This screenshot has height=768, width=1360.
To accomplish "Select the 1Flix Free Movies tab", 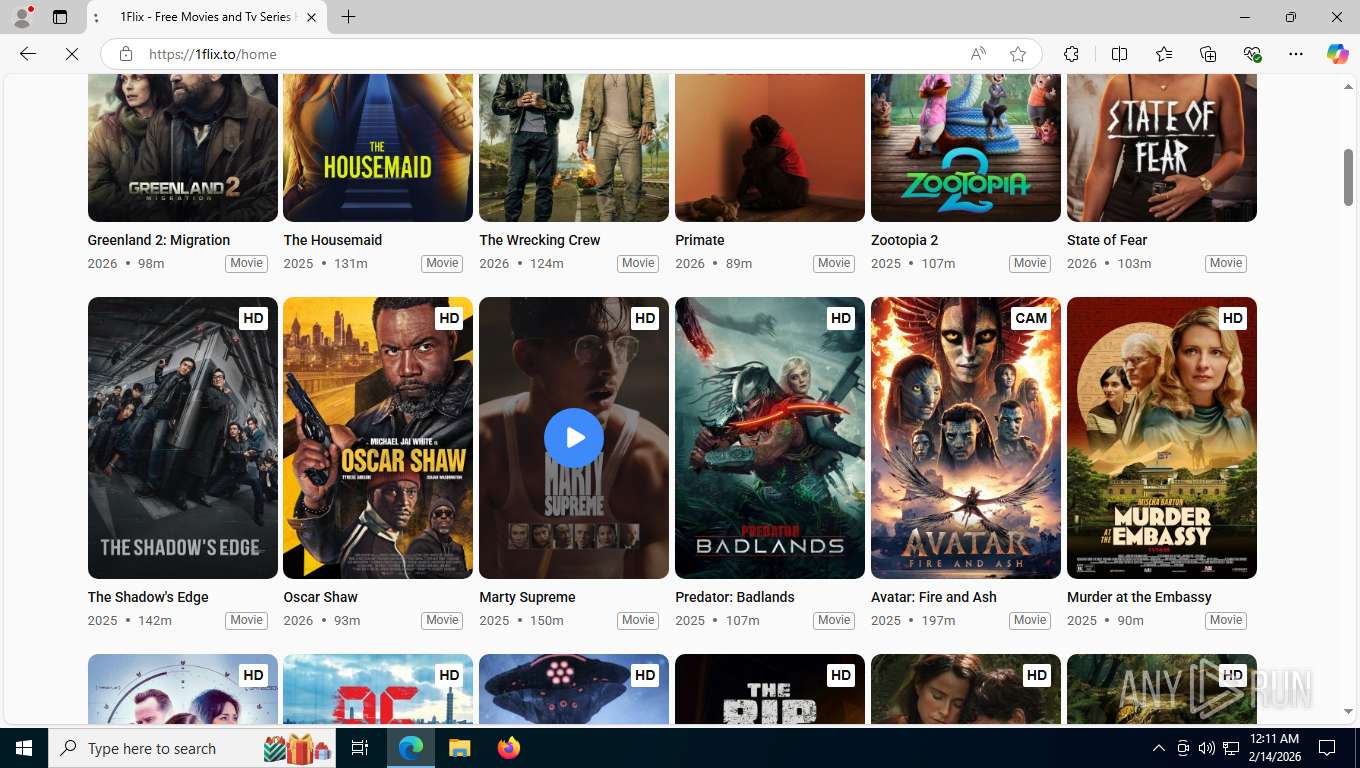I will point(206,17).
